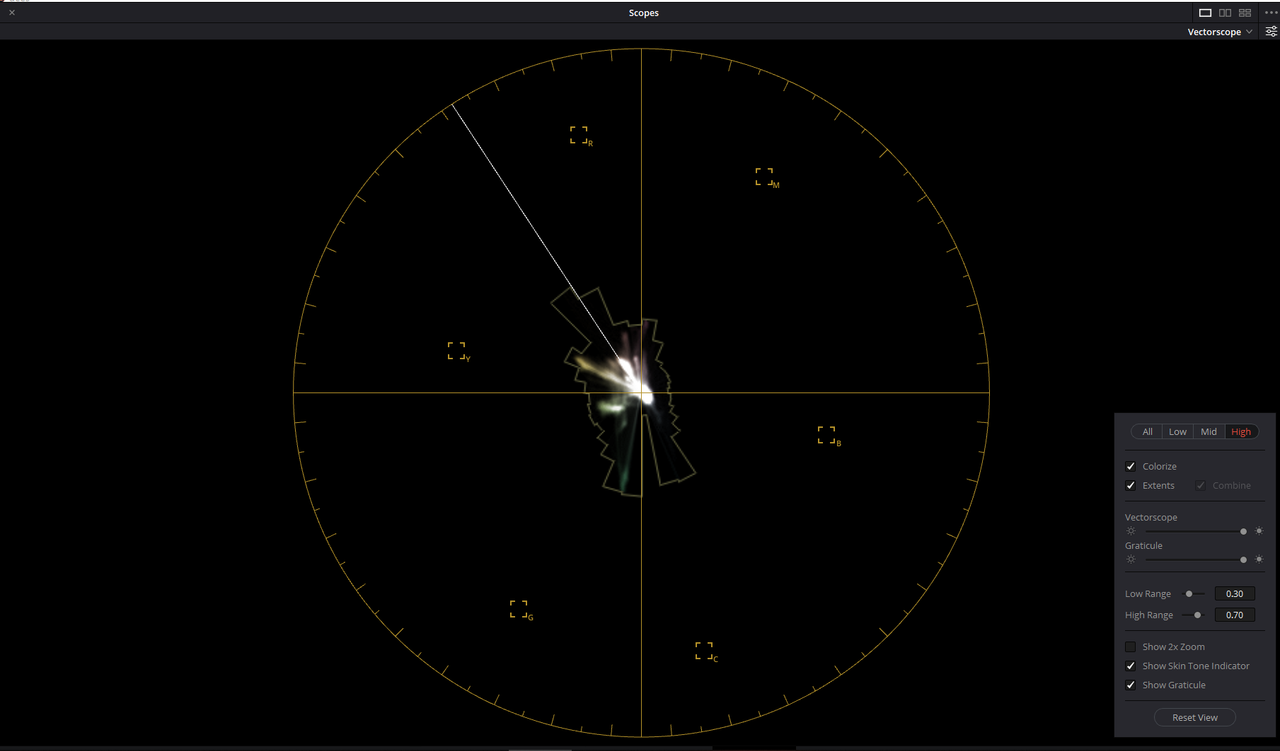Select the Mid tonal range tab
The image size is (1280, 751).
(1209, 432)
